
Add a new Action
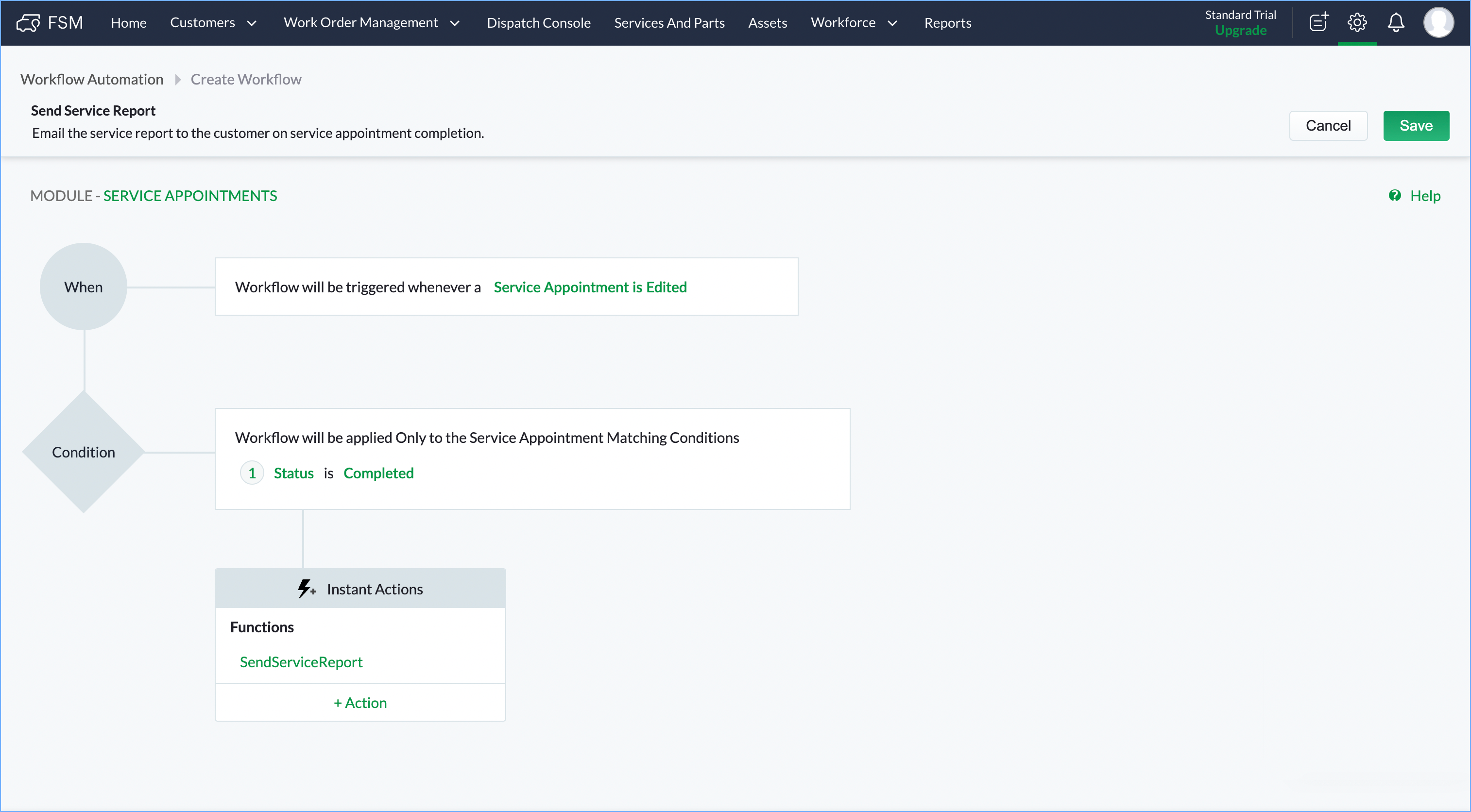coord(360,702)
